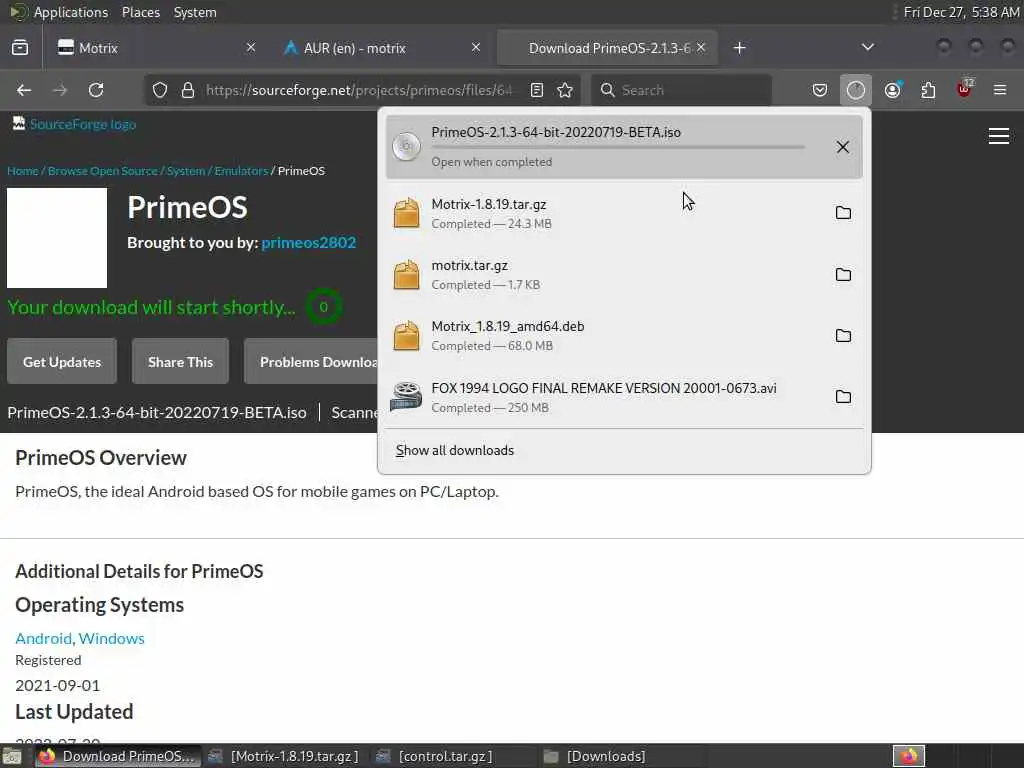
Task: Expand the list all tabs dropdown
Action: (867, 47)
